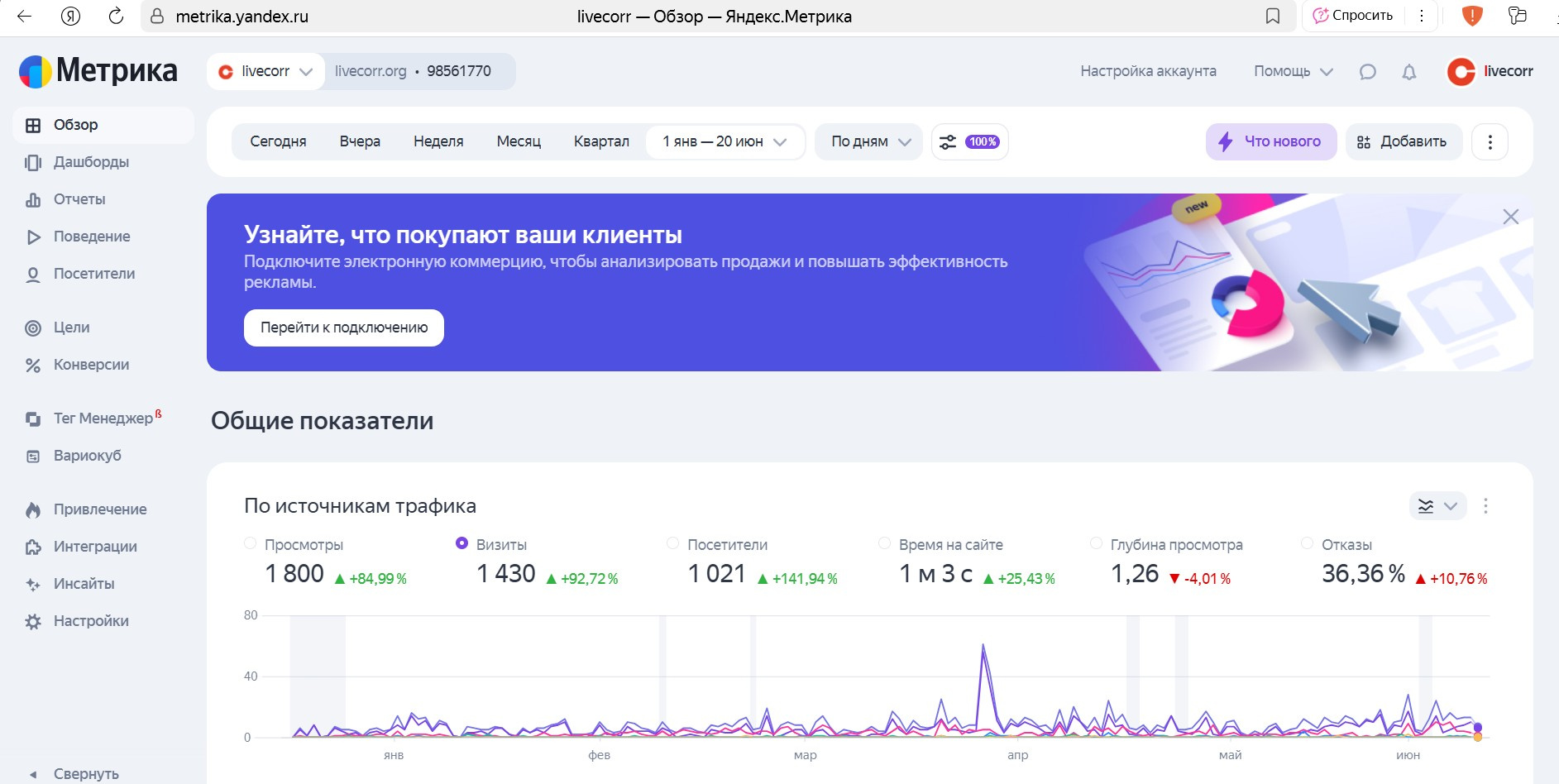1559x784 pixels.
Task: Select the Просмотры metric radio
Action: pyautogui.click(x=250, y=543)
